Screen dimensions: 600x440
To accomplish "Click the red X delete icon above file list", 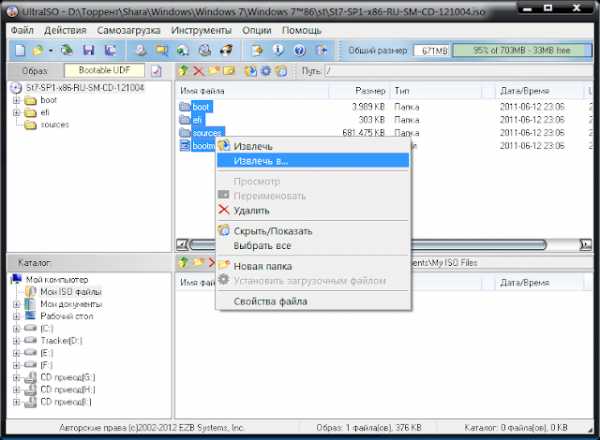I will coord(198,71).
